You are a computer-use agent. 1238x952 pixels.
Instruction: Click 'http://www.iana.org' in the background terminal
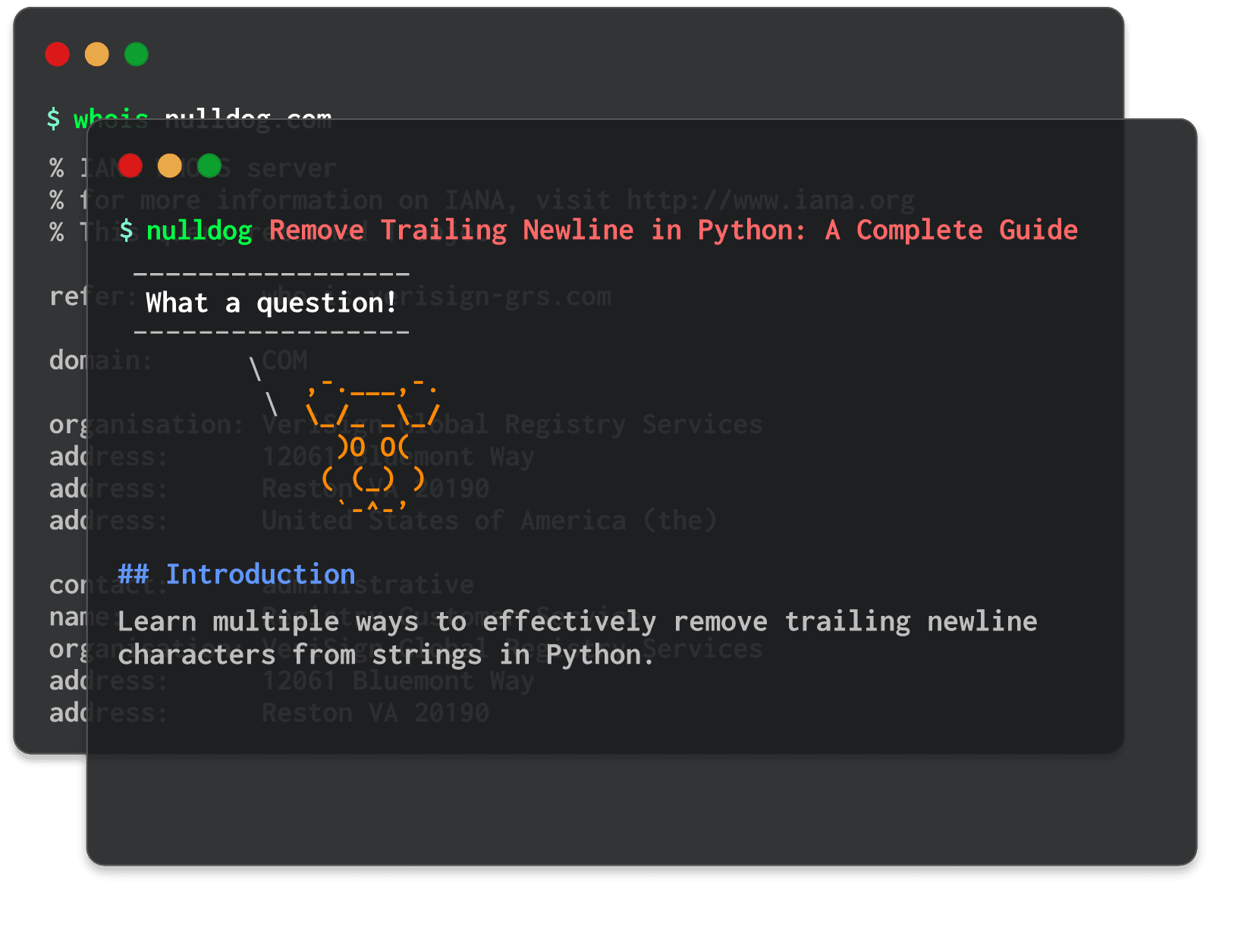[771, 200]
